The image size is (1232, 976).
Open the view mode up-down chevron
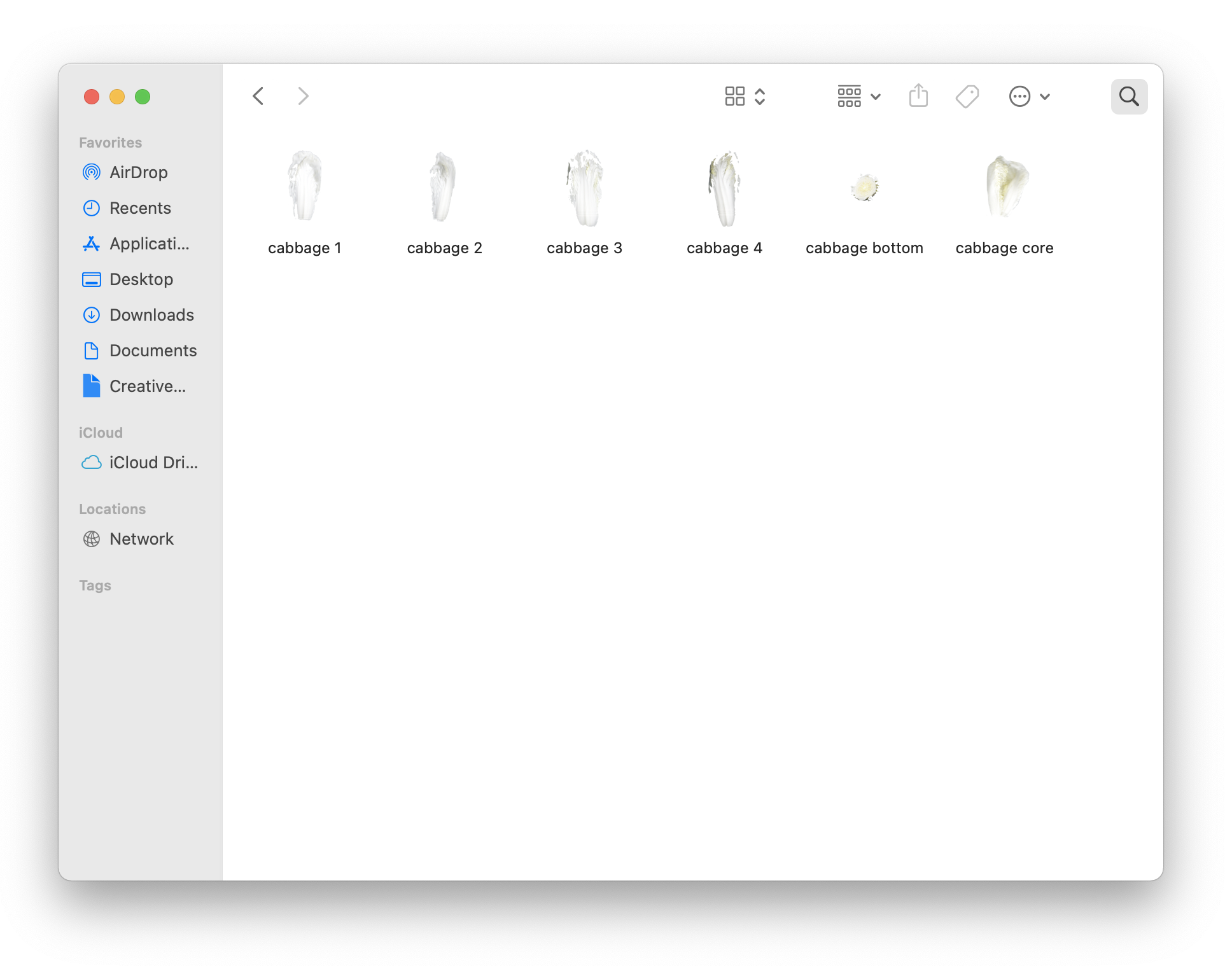pos(760,96)
